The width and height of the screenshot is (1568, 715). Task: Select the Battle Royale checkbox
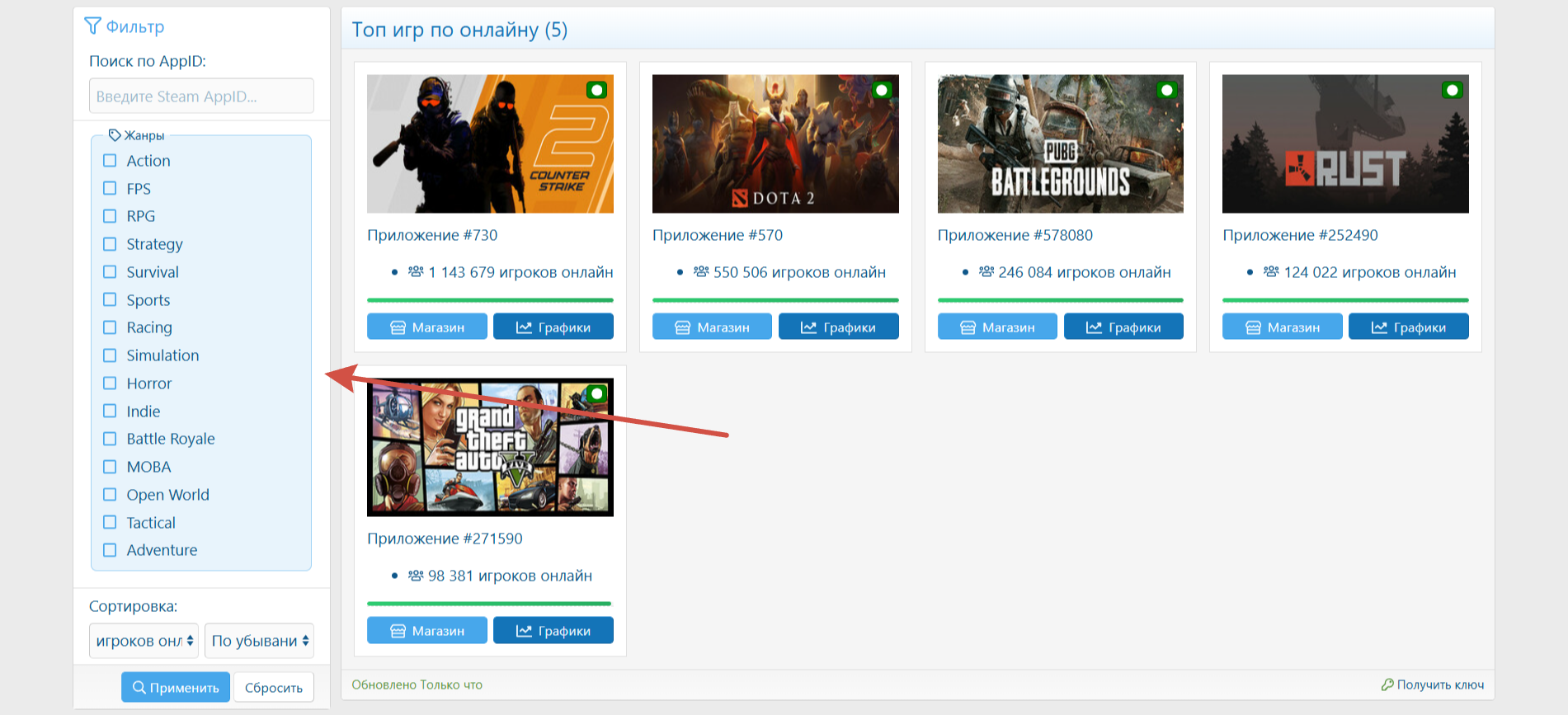110,439
